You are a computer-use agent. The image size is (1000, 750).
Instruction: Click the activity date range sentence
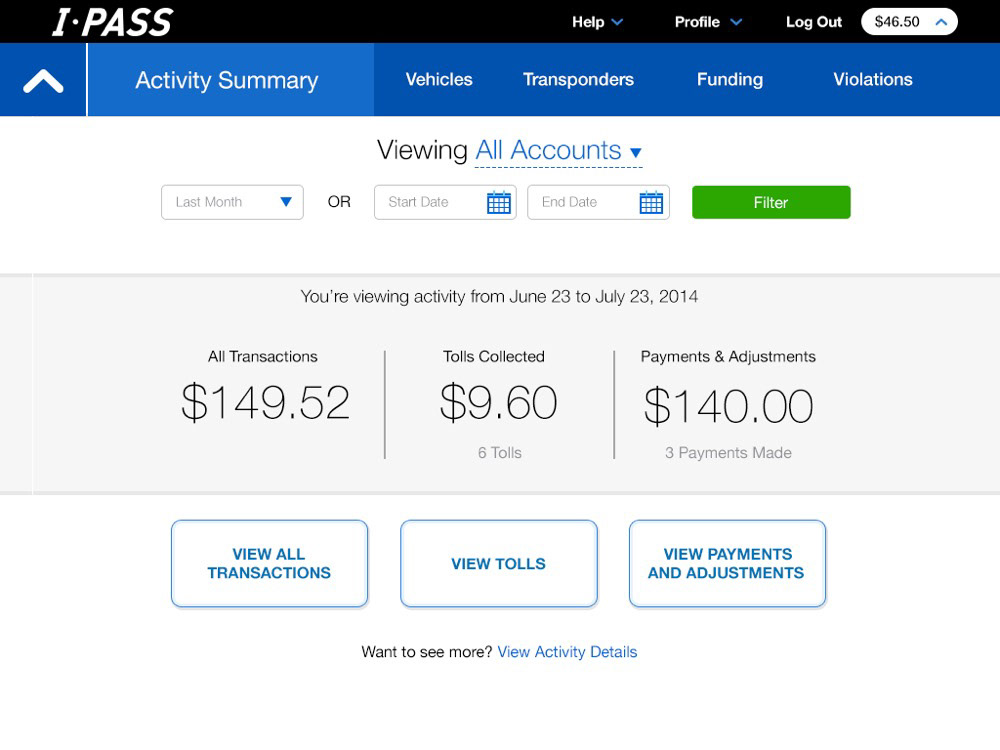[499, 297]
